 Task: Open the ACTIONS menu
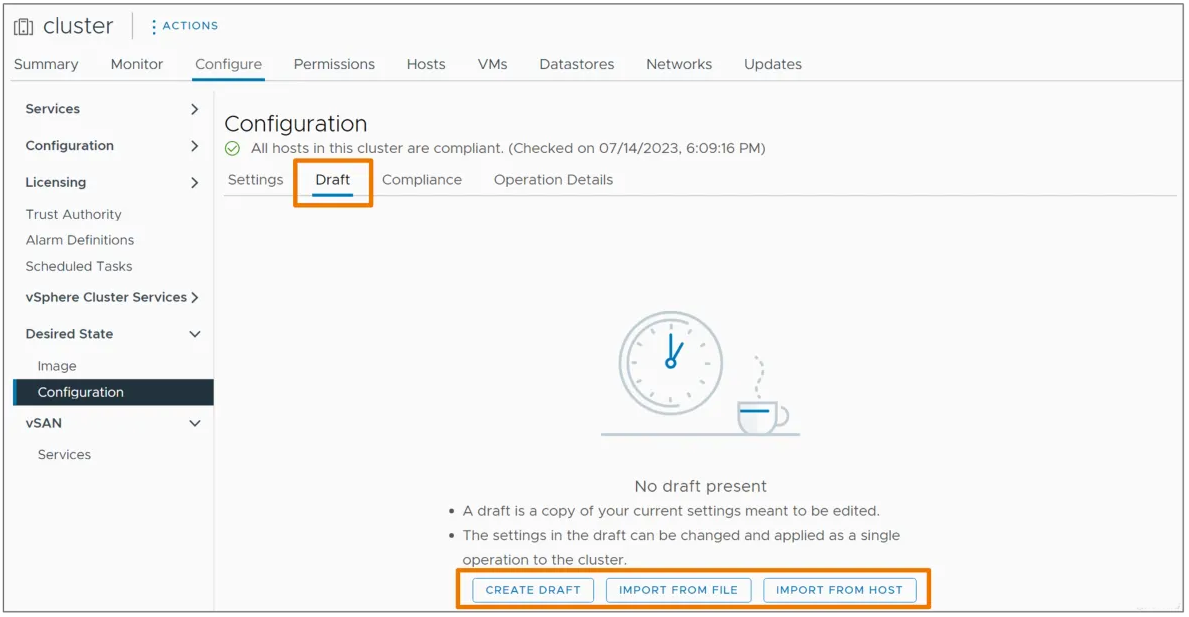[184, 26]
